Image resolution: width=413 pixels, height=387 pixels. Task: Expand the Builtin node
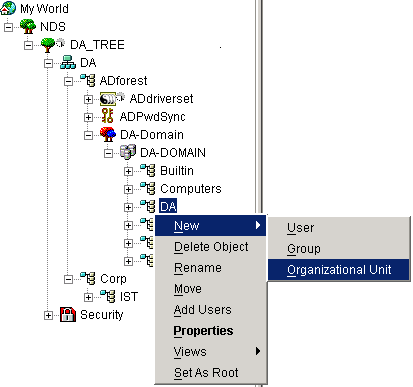click(128, 171)
